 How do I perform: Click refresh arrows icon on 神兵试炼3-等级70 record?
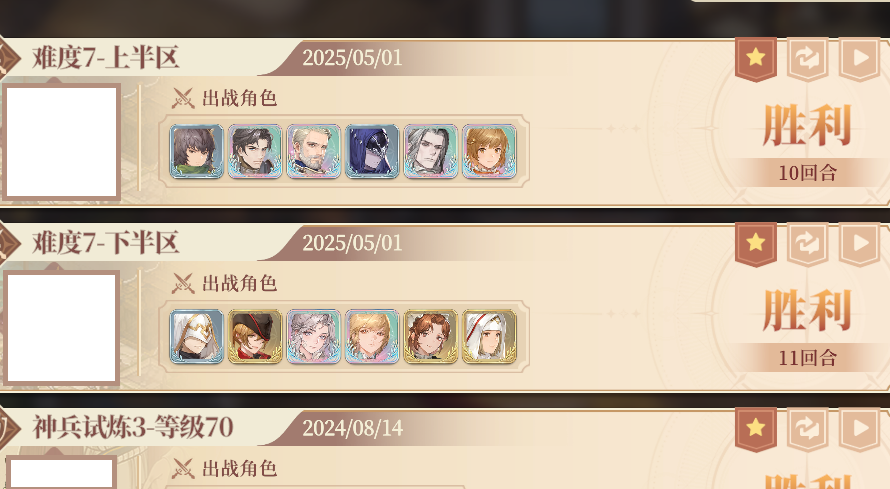pyautogui.click(x=807, y=429)
